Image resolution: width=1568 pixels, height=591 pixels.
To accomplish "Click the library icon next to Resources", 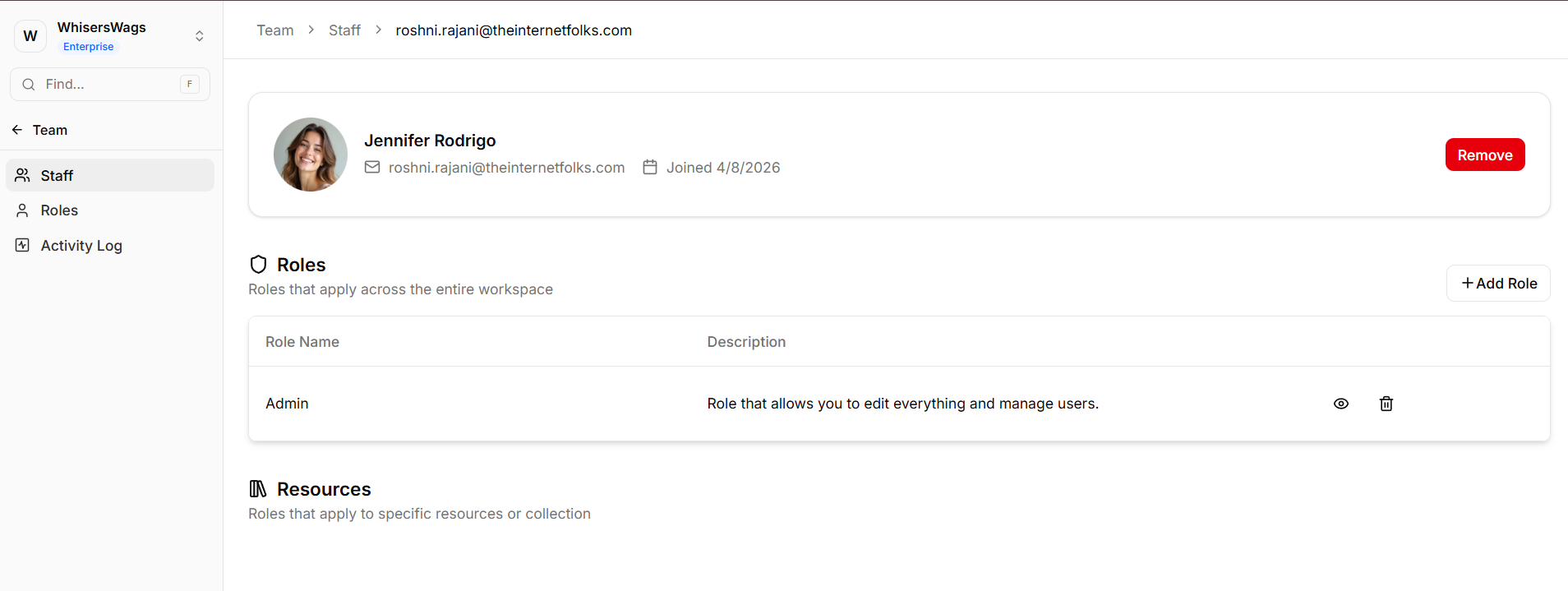I will 258,489.
